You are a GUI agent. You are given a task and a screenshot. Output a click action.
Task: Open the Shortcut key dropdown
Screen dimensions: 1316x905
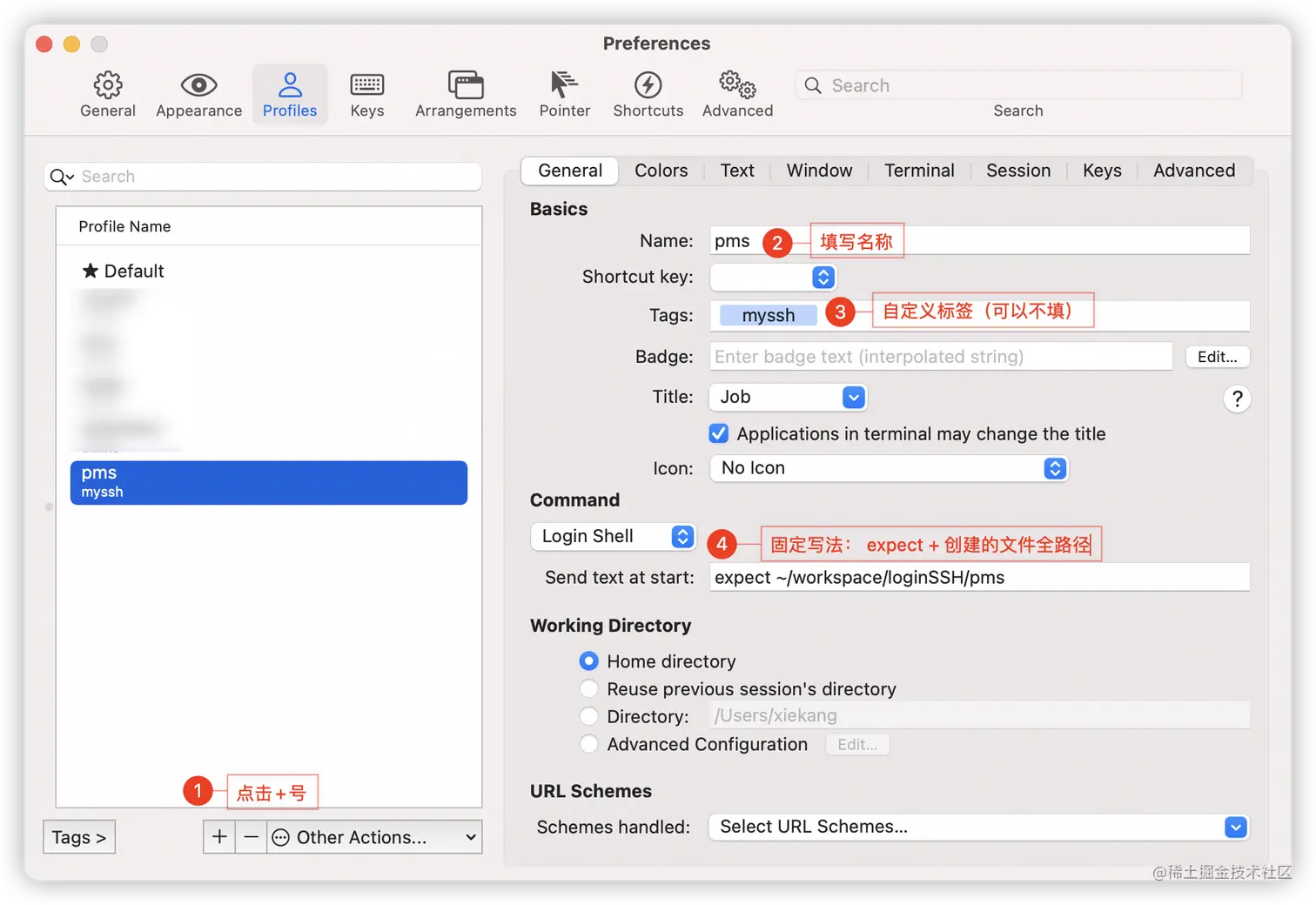click(773, 278)
